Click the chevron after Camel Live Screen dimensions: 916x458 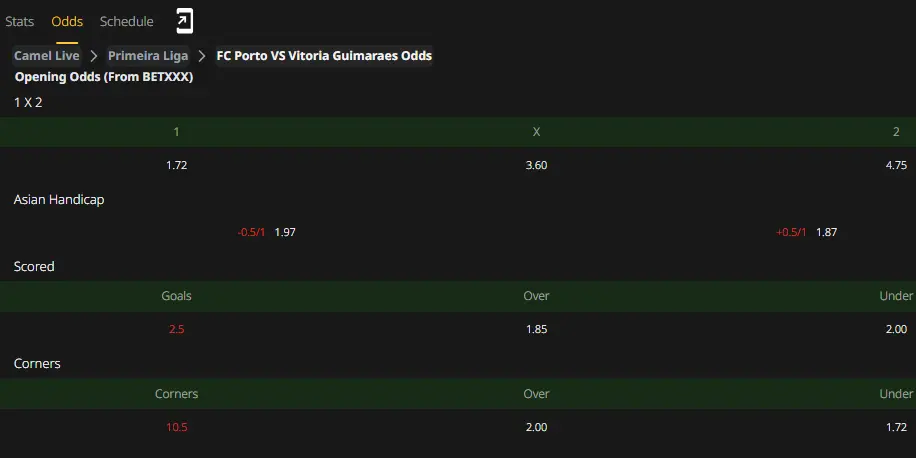(x=93, y=55)
